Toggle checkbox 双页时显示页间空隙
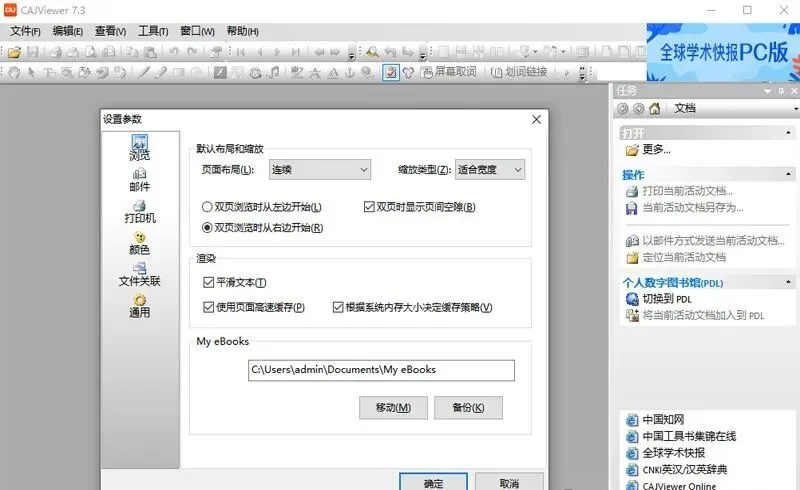The image size is (800, 490). pyautogui.click(x=419, y=207)
